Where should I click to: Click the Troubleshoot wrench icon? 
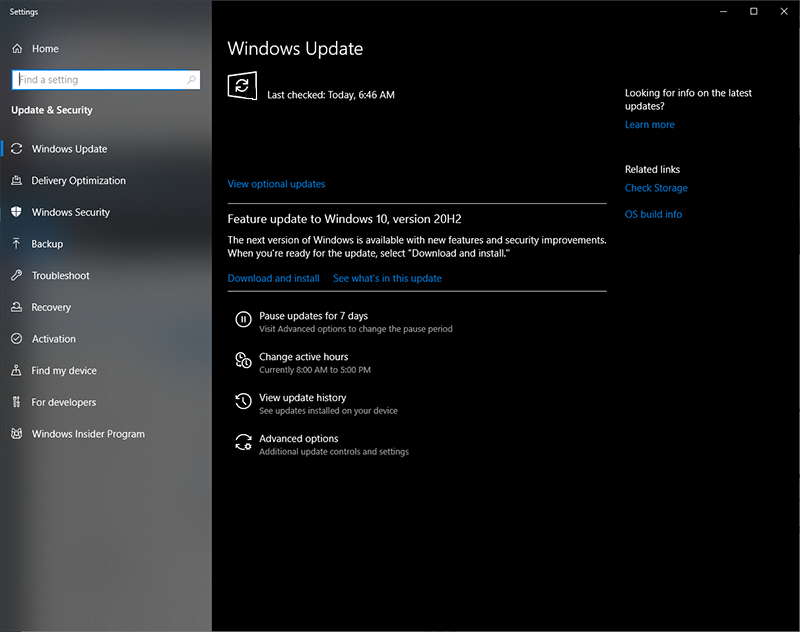(x=17, y=275)
